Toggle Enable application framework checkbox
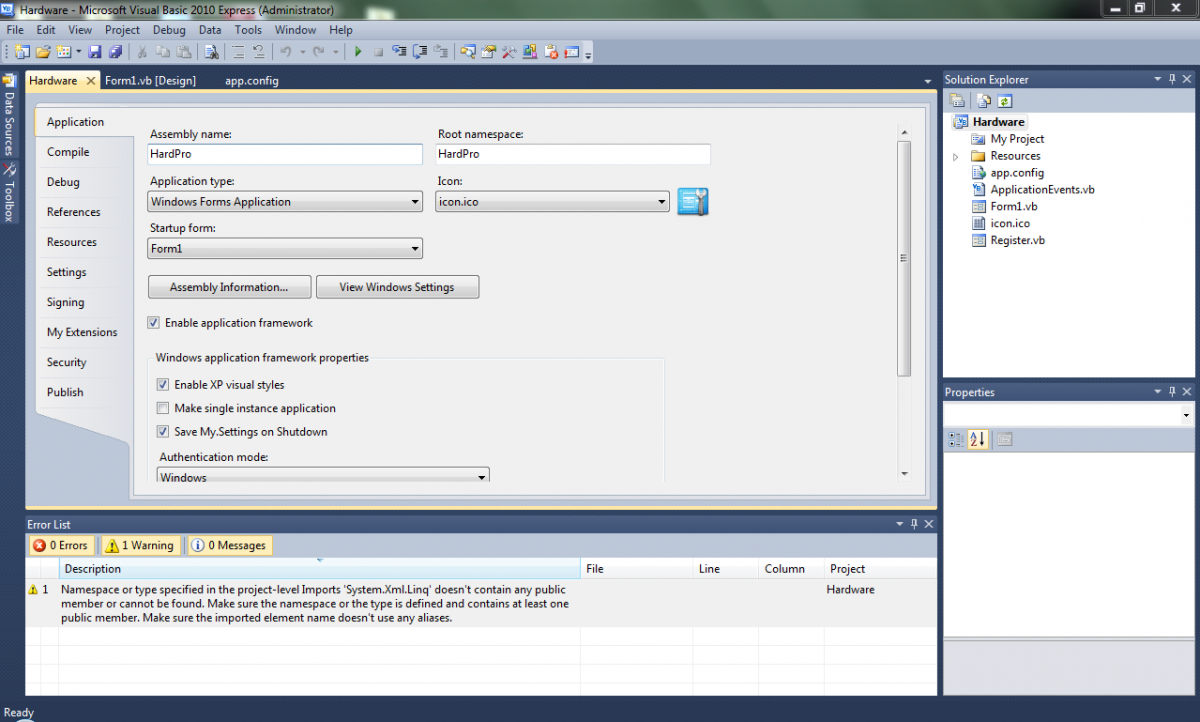Image resolution: width=1200 pixels, height=722 pixels. pos(154,323)
